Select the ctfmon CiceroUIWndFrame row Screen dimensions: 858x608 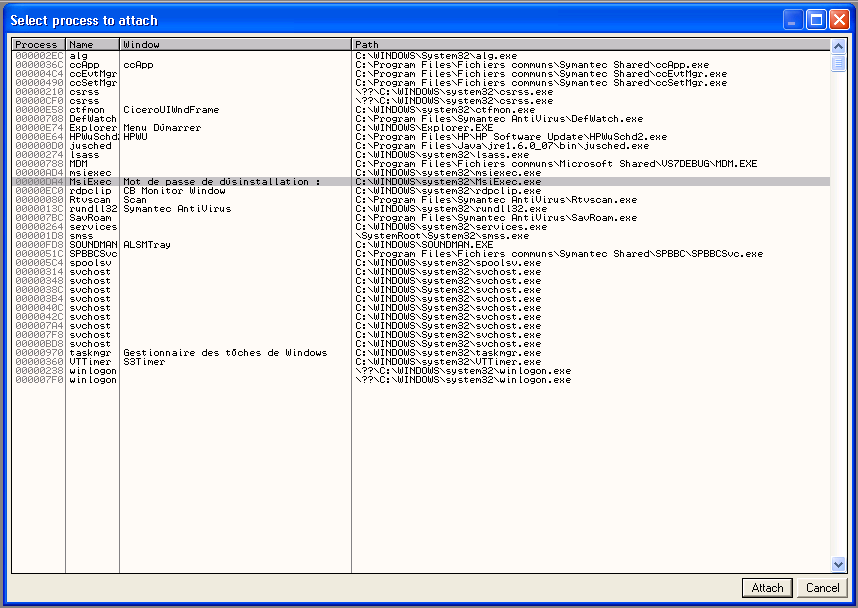pos(421,109)
